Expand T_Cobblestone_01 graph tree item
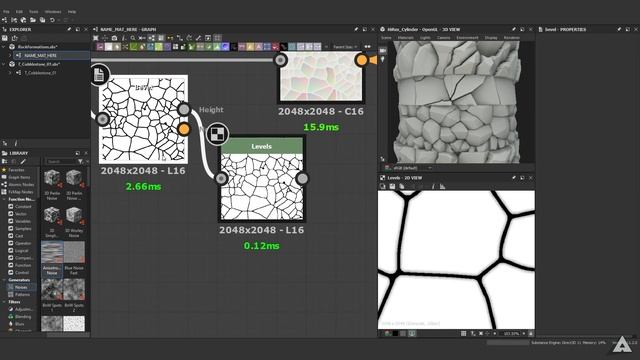Image resolution: width=640 pixels, height=360 pixels. pyautogui.click(x=10, y=73)
